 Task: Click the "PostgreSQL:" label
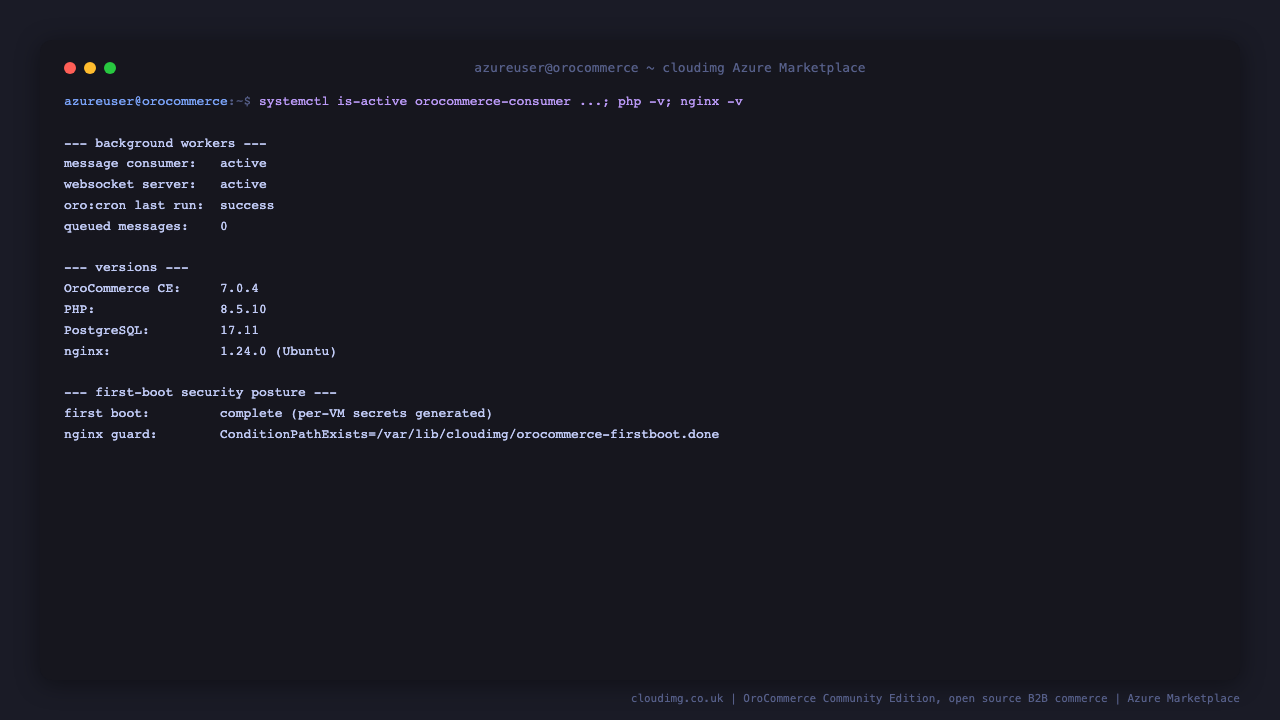pyautogui.click(x=106, y=331)
